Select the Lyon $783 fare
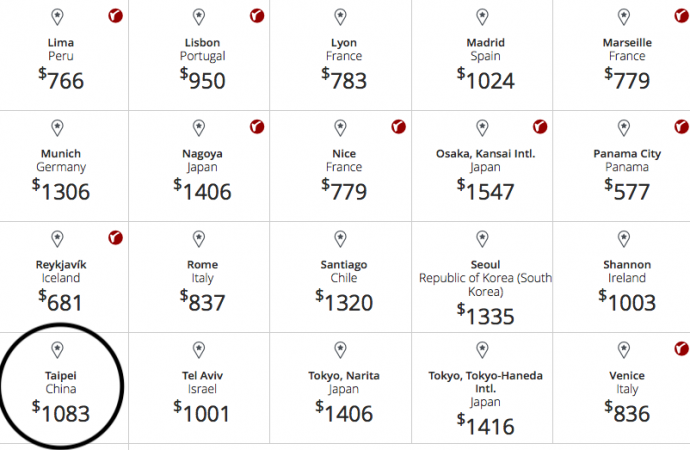The height and width of the screenshot is (450, 690). [345, 80]
